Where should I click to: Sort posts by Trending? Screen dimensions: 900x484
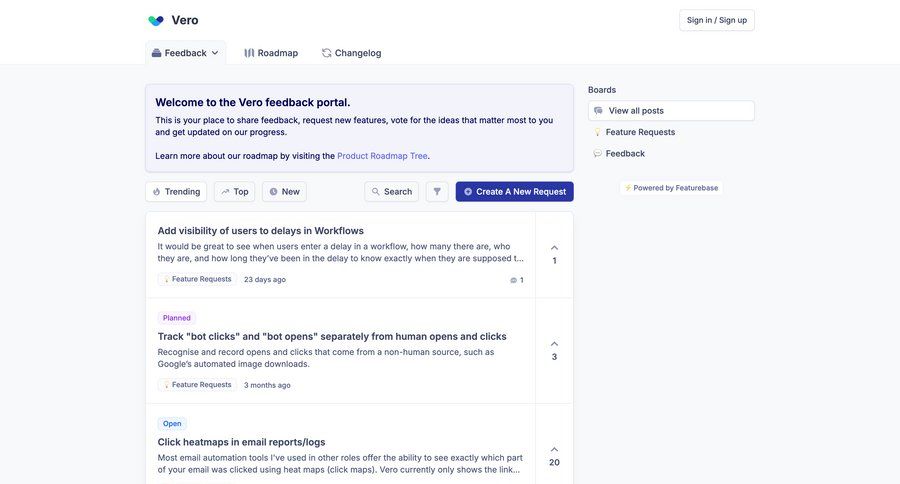(x=176, y=191)
